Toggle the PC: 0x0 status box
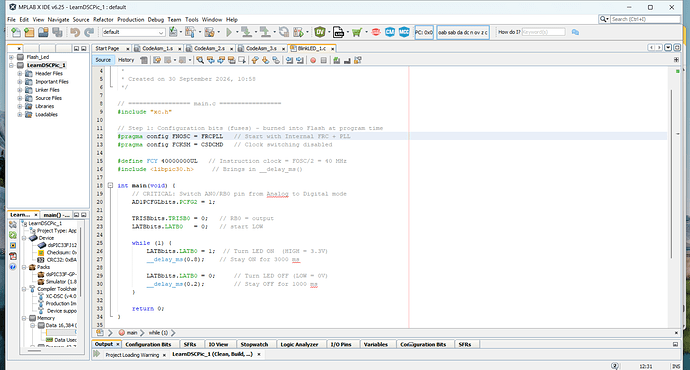This screenshot has width=690, height=370. [x=424, y=32]
